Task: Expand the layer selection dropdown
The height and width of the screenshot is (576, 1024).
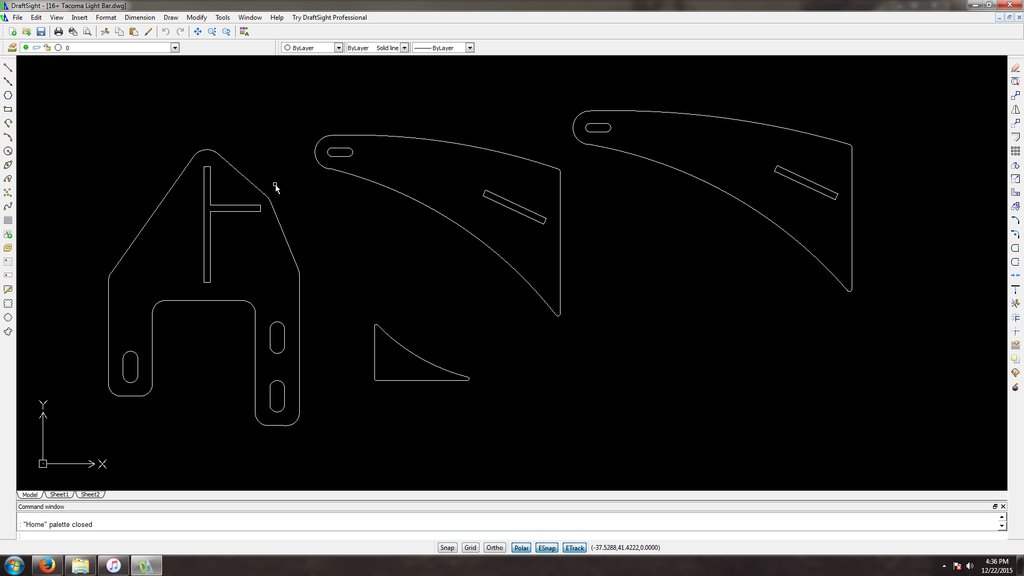Action: (x=175, y=48)
